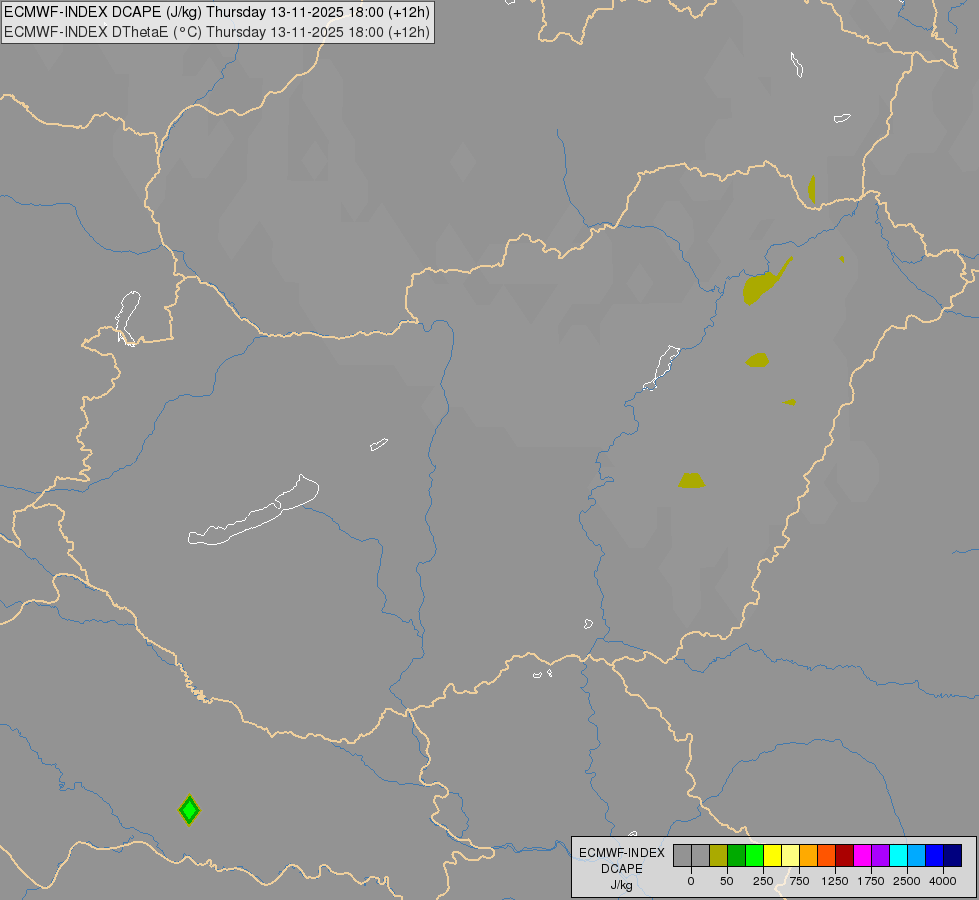Image resolution: width=979 pixels, height=900 pixels.
Task: Pick the red-orange legend swatch
Action: (827, 855)
